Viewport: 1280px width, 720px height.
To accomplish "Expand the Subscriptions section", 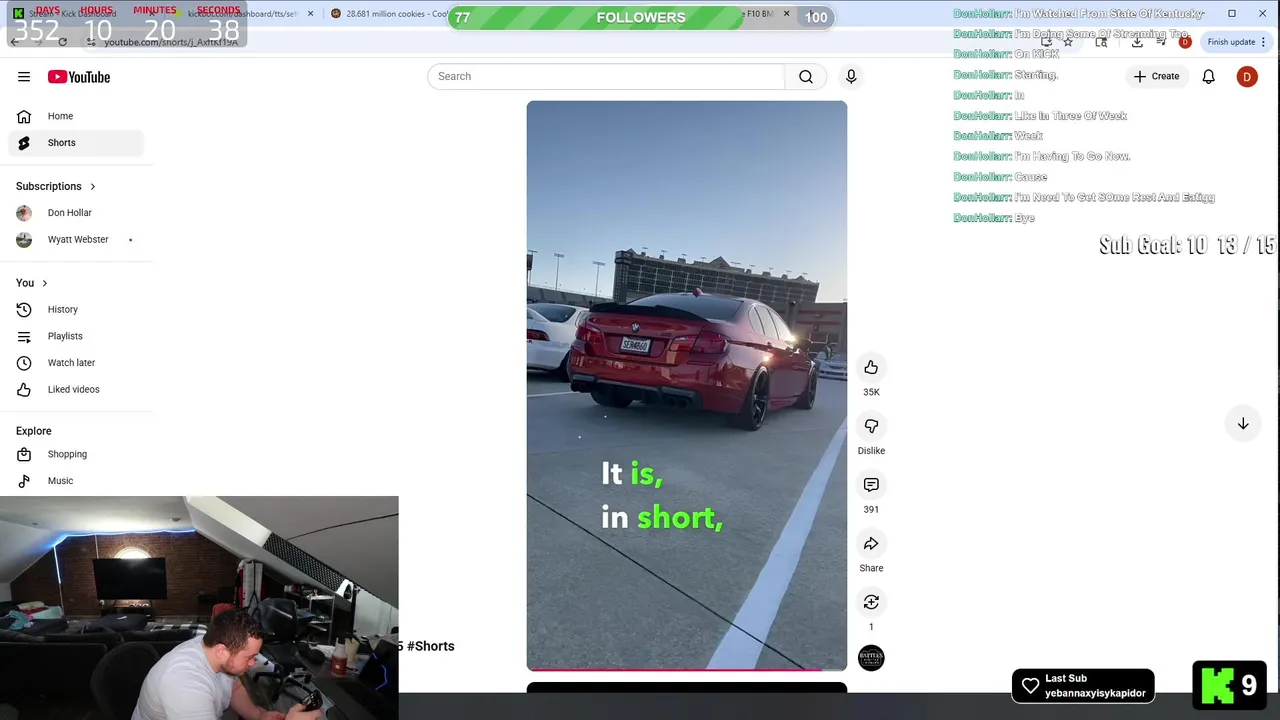I will (56, 186).
